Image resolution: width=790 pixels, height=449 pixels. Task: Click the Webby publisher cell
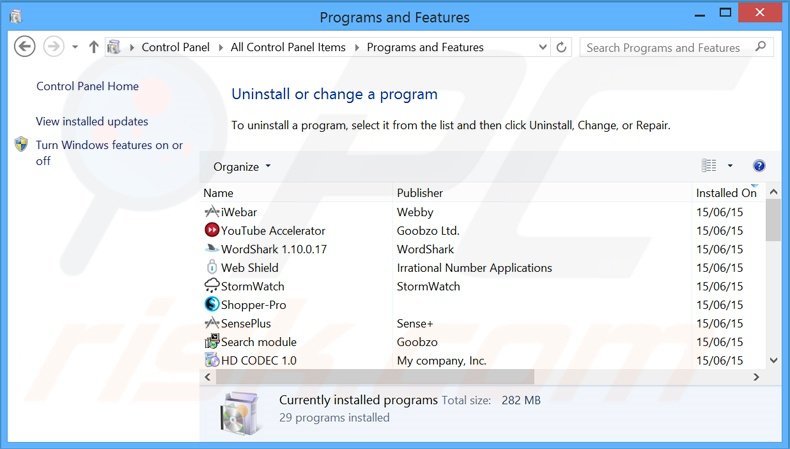click(x=415, y=212)
